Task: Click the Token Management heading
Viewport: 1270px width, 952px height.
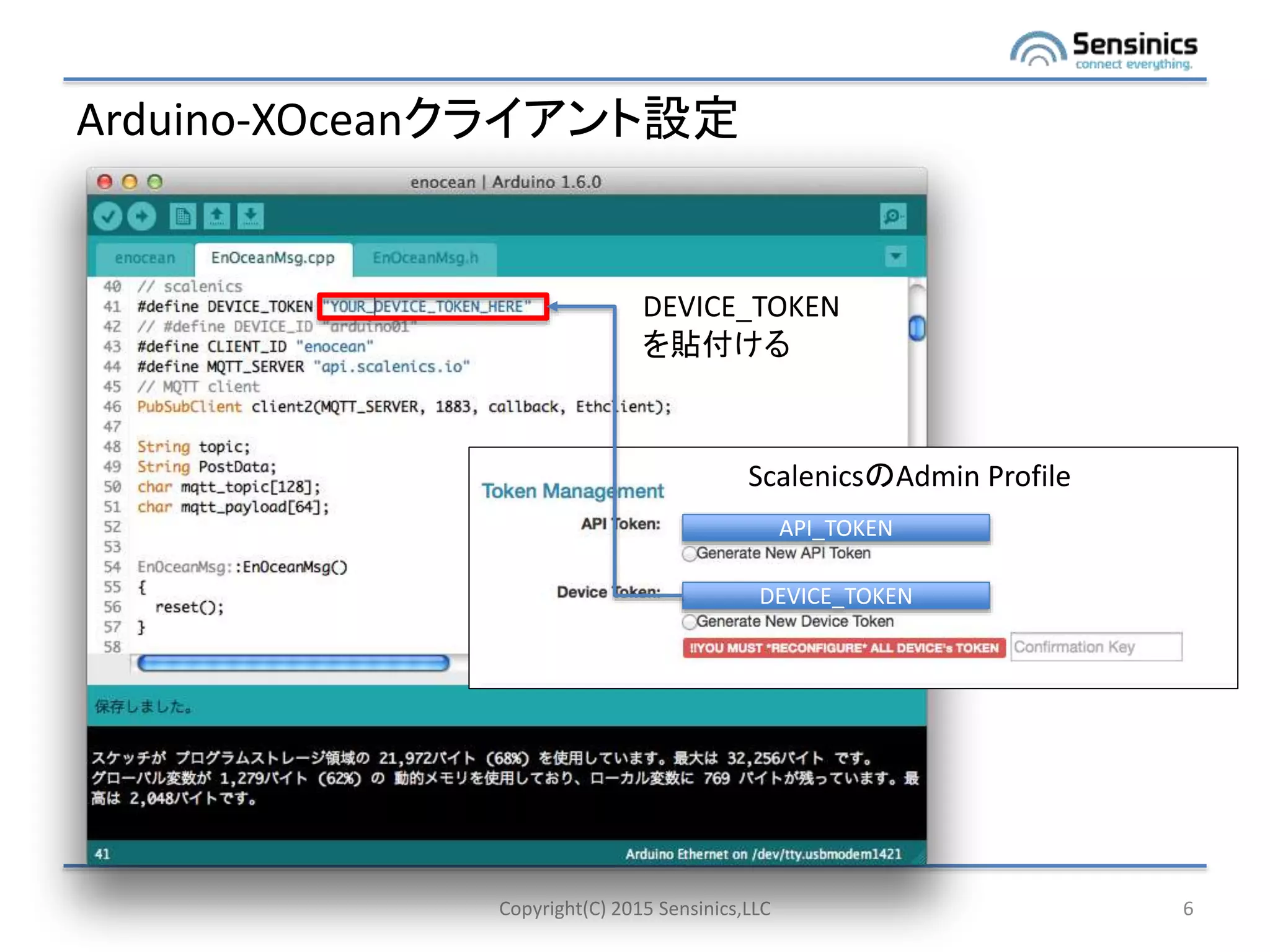Action: (572, 491)
